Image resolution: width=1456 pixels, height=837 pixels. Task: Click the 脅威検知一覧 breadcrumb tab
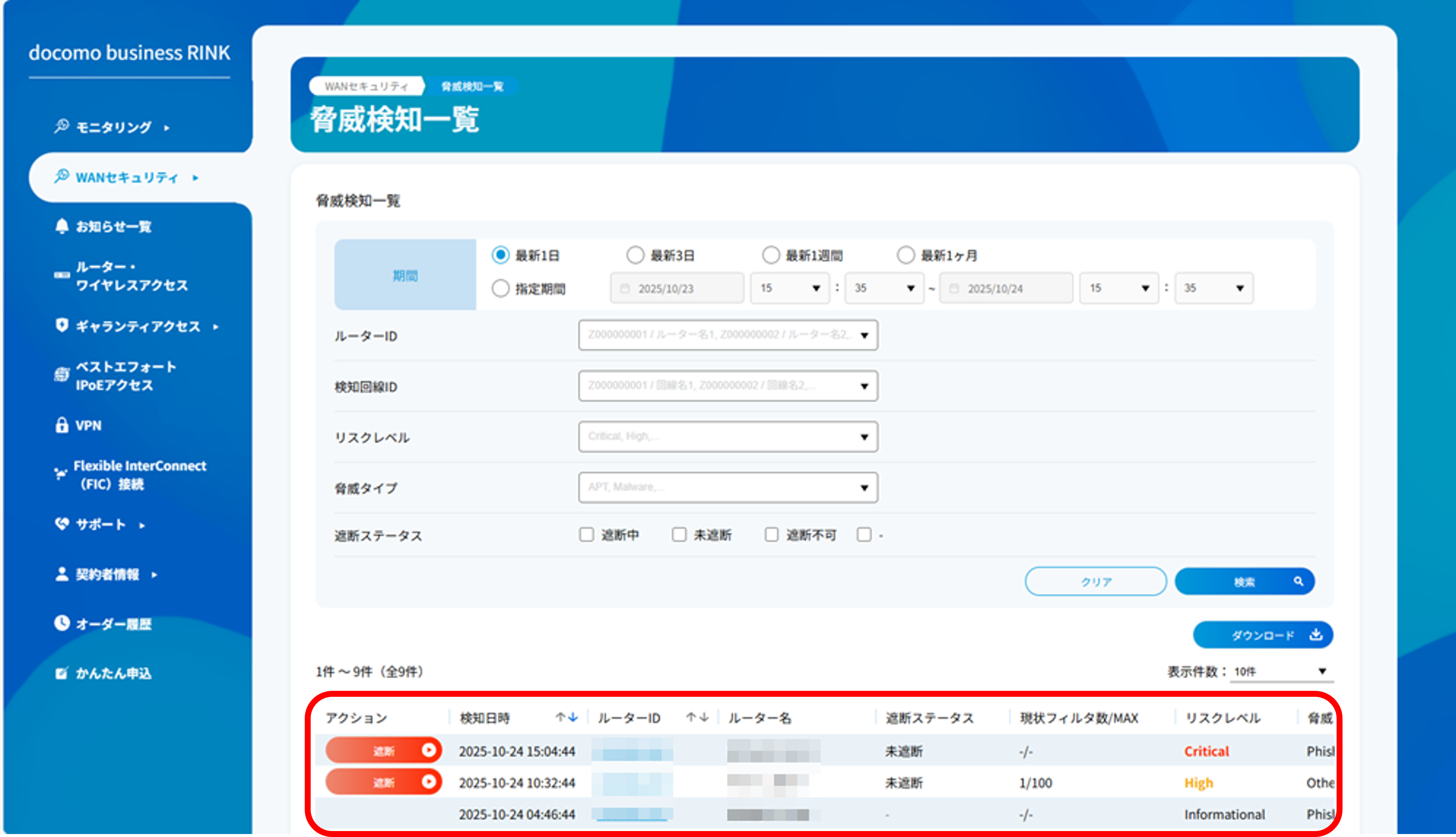point(472,86)
